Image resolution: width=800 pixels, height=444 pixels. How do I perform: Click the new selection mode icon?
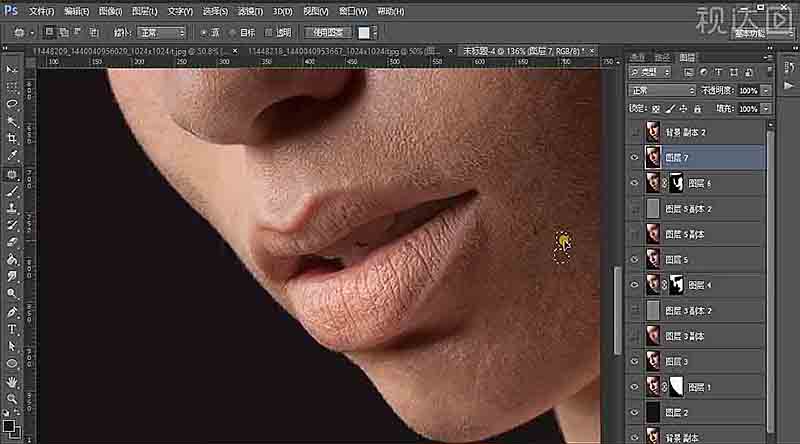[x=49, y=33]
